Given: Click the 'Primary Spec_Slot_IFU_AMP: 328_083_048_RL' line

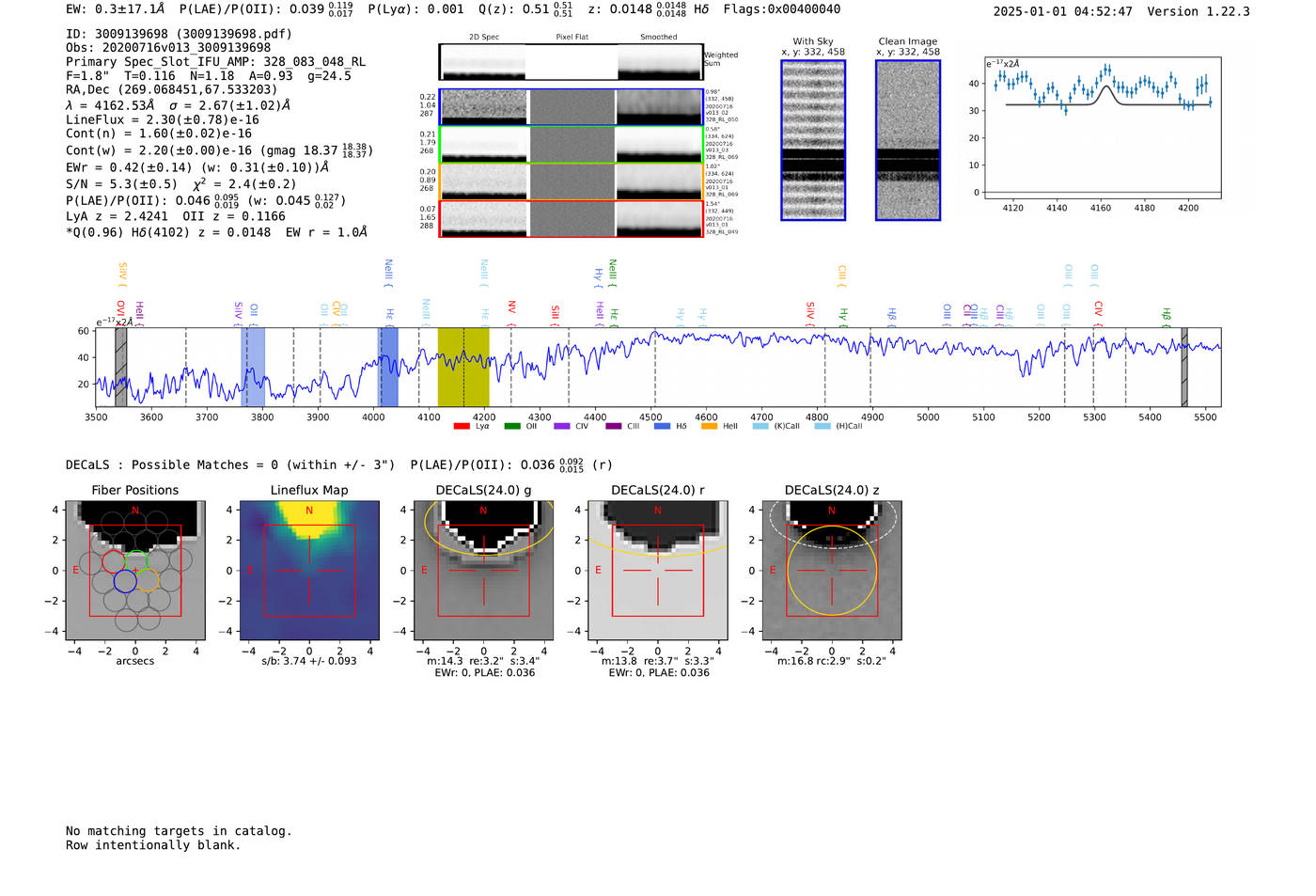Looking at the screenshot, I should 216,61.
